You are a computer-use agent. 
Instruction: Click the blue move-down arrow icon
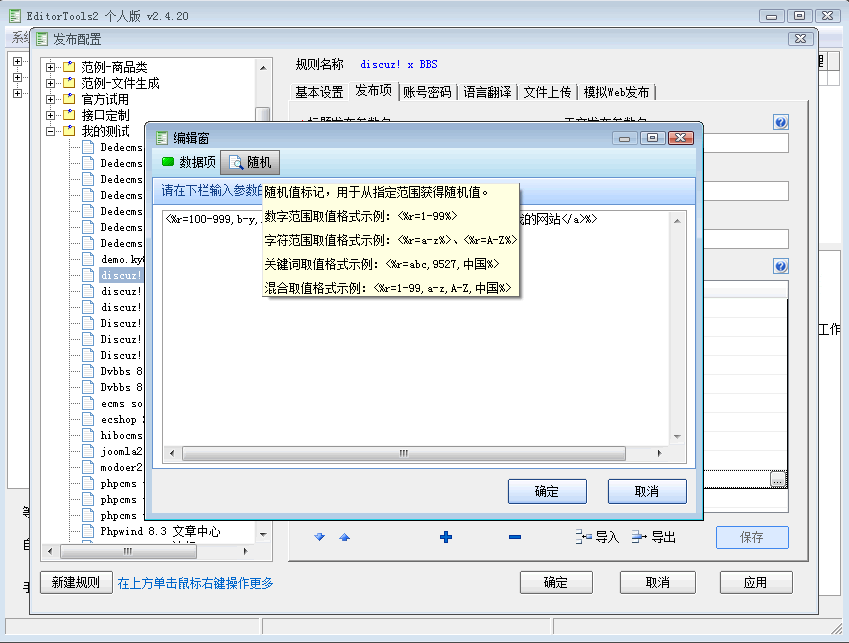319,537
